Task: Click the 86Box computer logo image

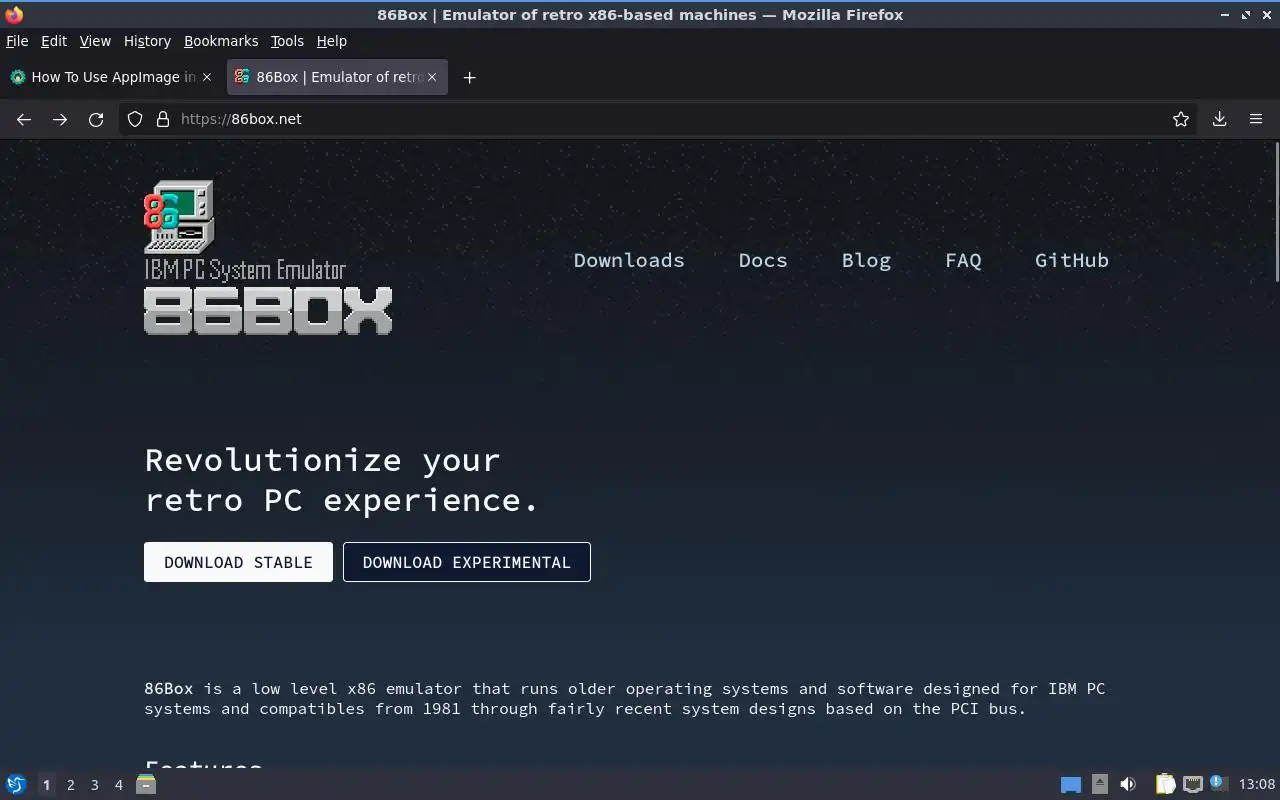Action: pyautogui.click(x=179, y=216)
